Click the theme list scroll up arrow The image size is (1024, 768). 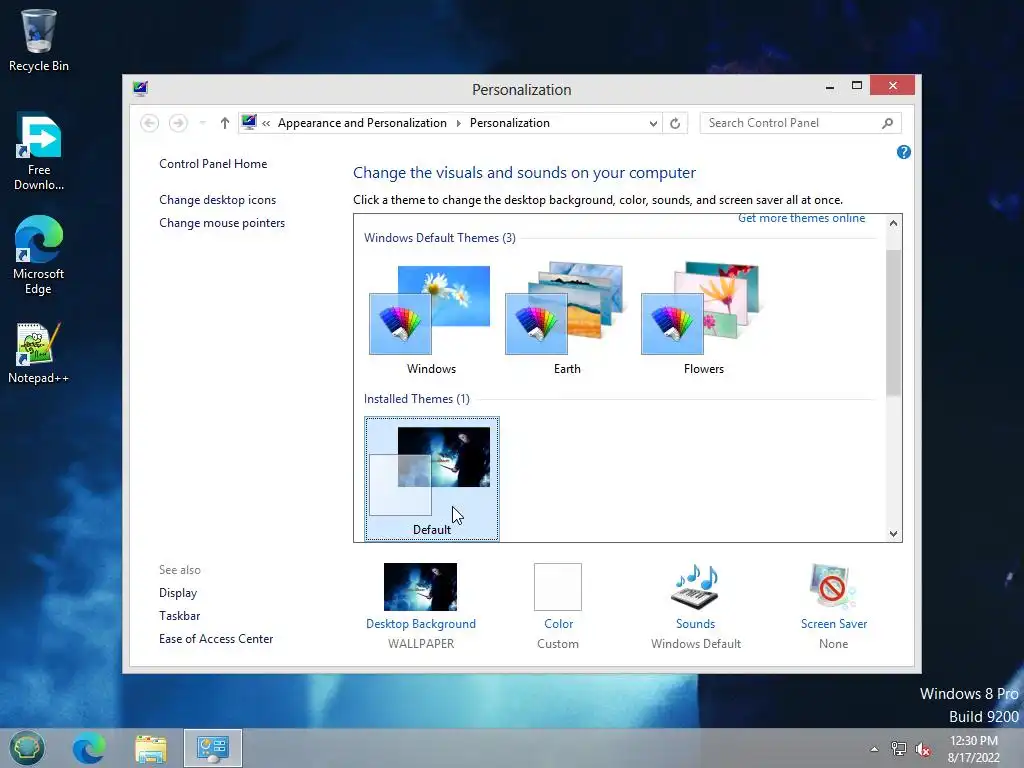893,223
